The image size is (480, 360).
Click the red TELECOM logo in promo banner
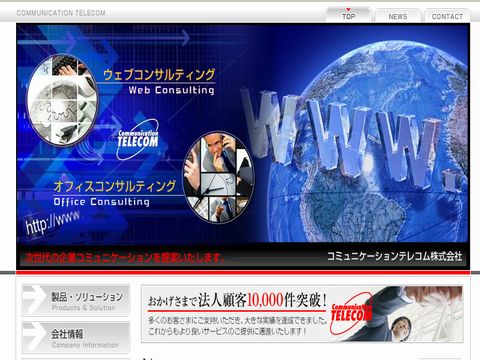[351, 313]
